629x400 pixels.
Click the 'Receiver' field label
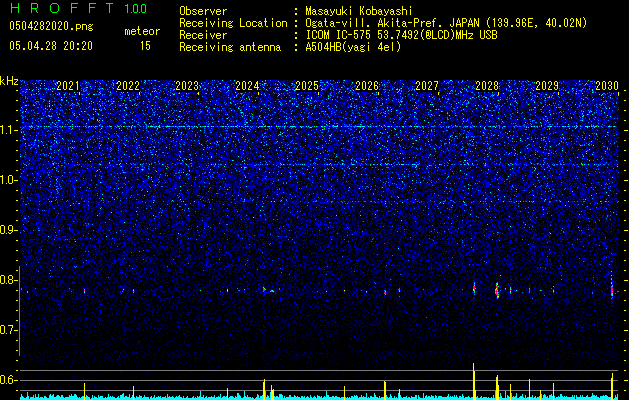coord(203,35)
